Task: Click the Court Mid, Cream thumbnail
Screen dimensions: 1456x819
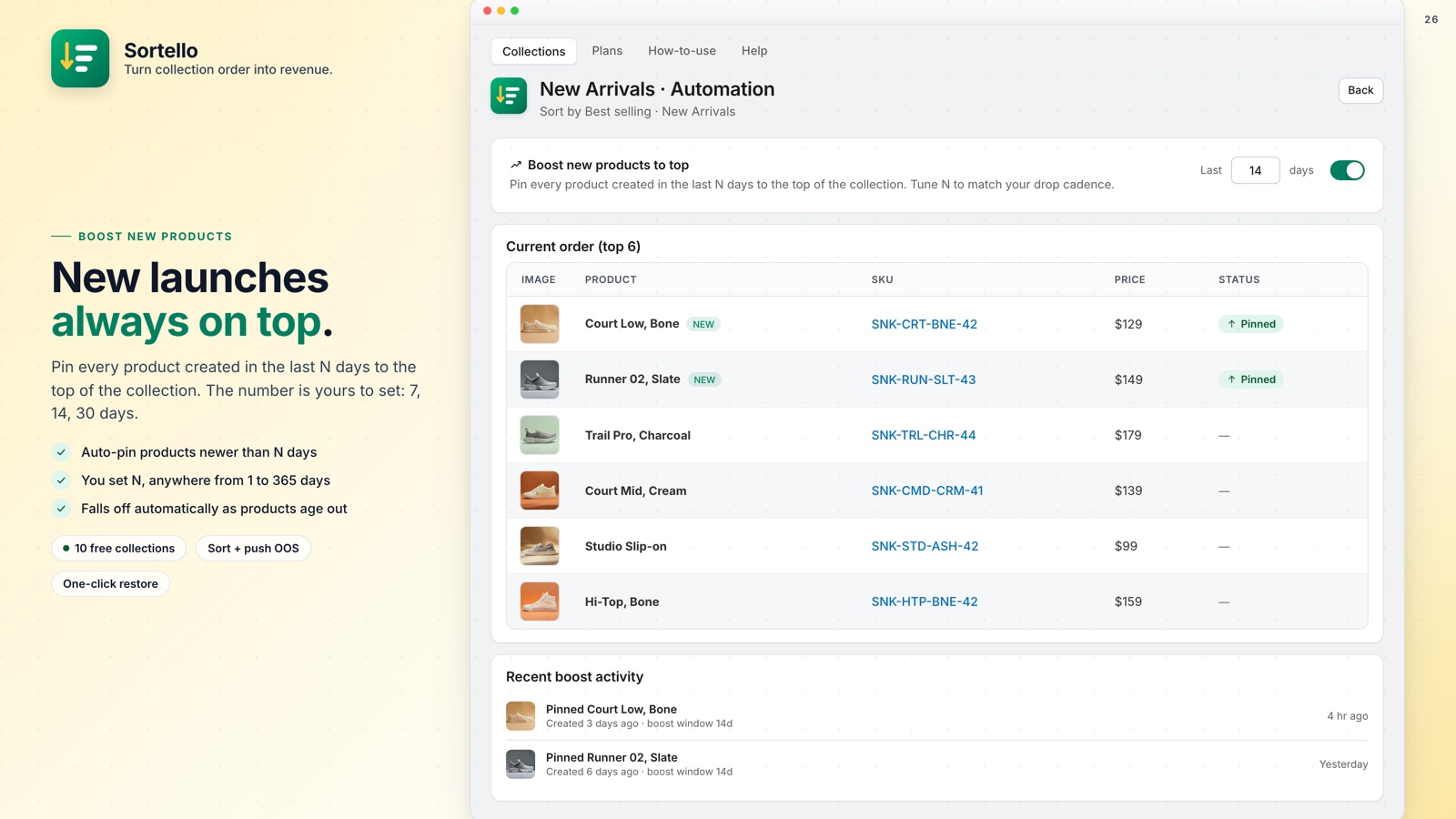Action: [x=540, y=490]
